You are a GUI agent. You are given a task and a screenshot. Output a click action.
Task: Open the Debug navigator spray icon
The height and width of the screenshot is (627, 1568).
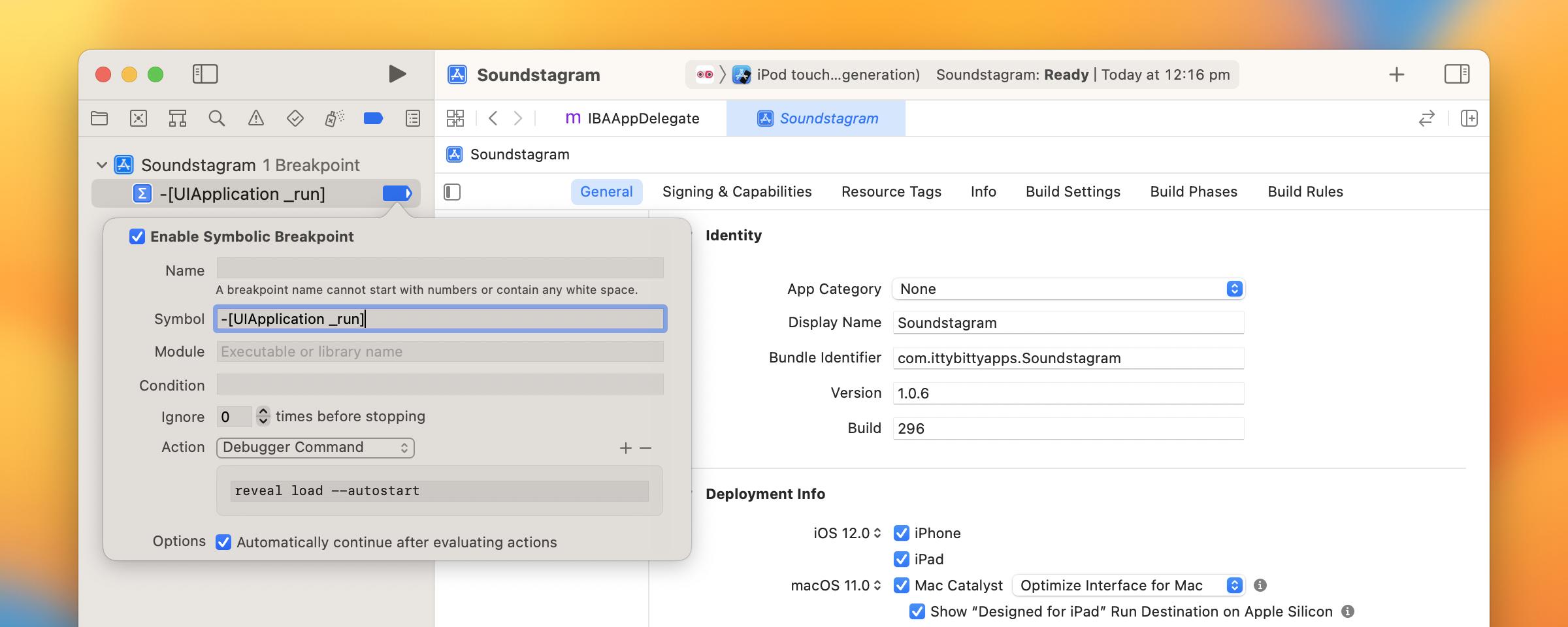point(335,118)
